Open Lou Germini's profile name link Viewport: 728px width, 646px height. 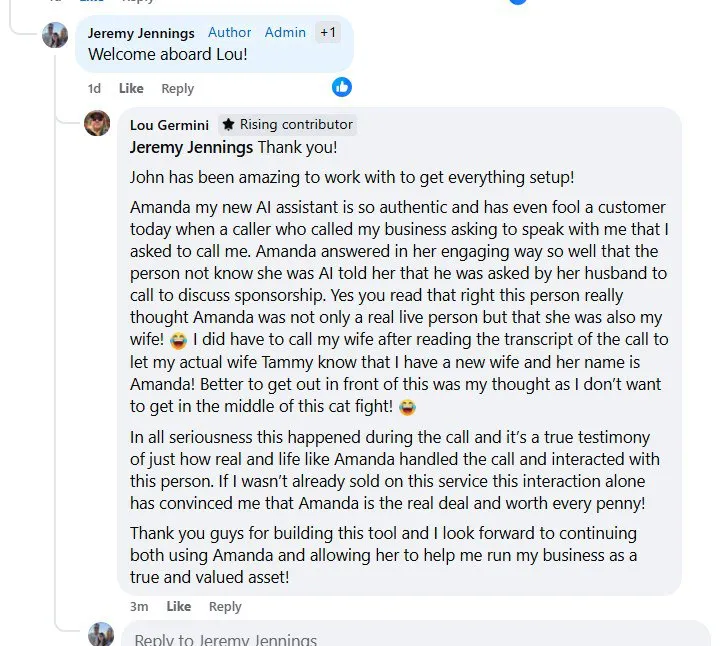(x=169, y=125)
